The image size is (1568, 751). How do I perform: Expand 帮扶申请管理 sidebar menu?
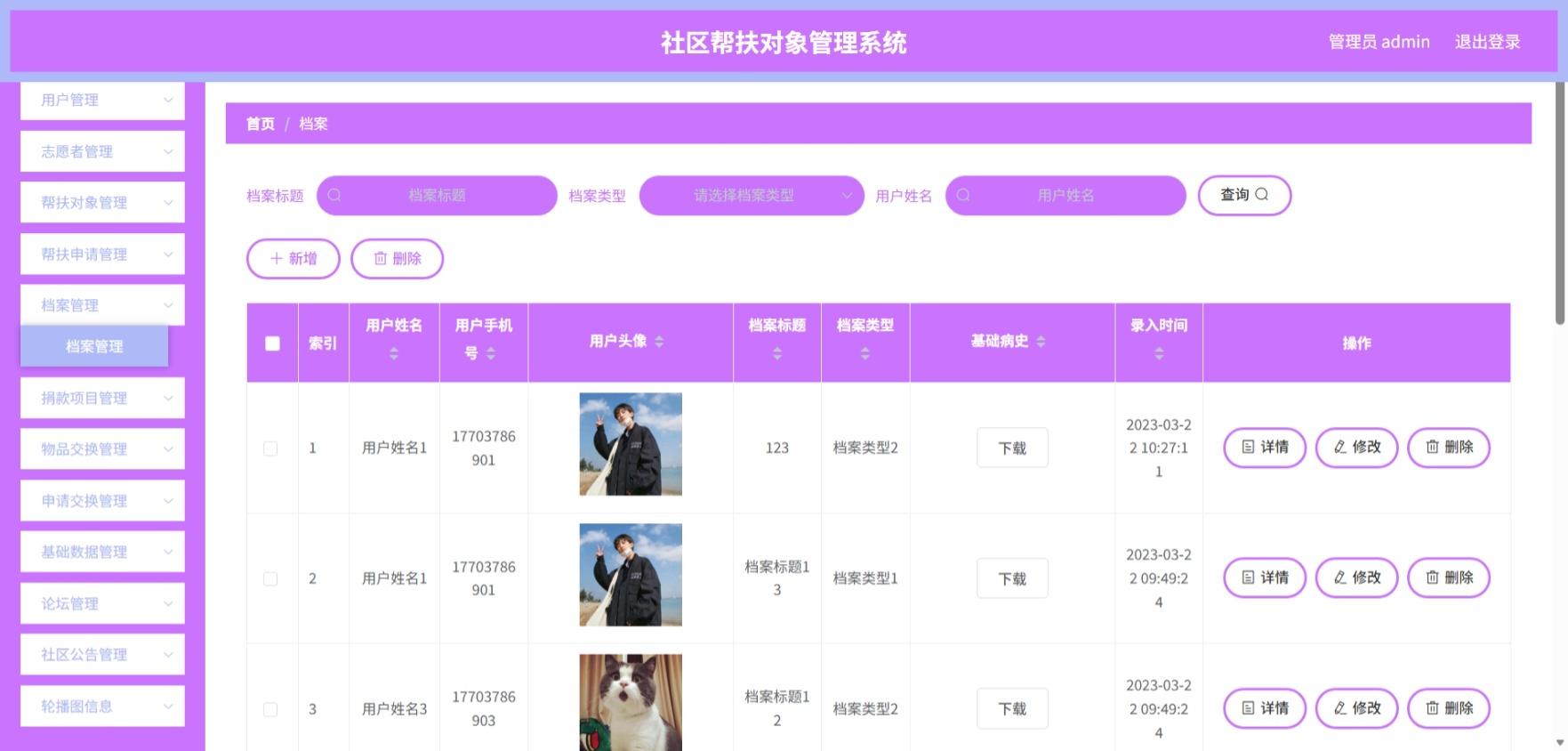tap(102, 254)
